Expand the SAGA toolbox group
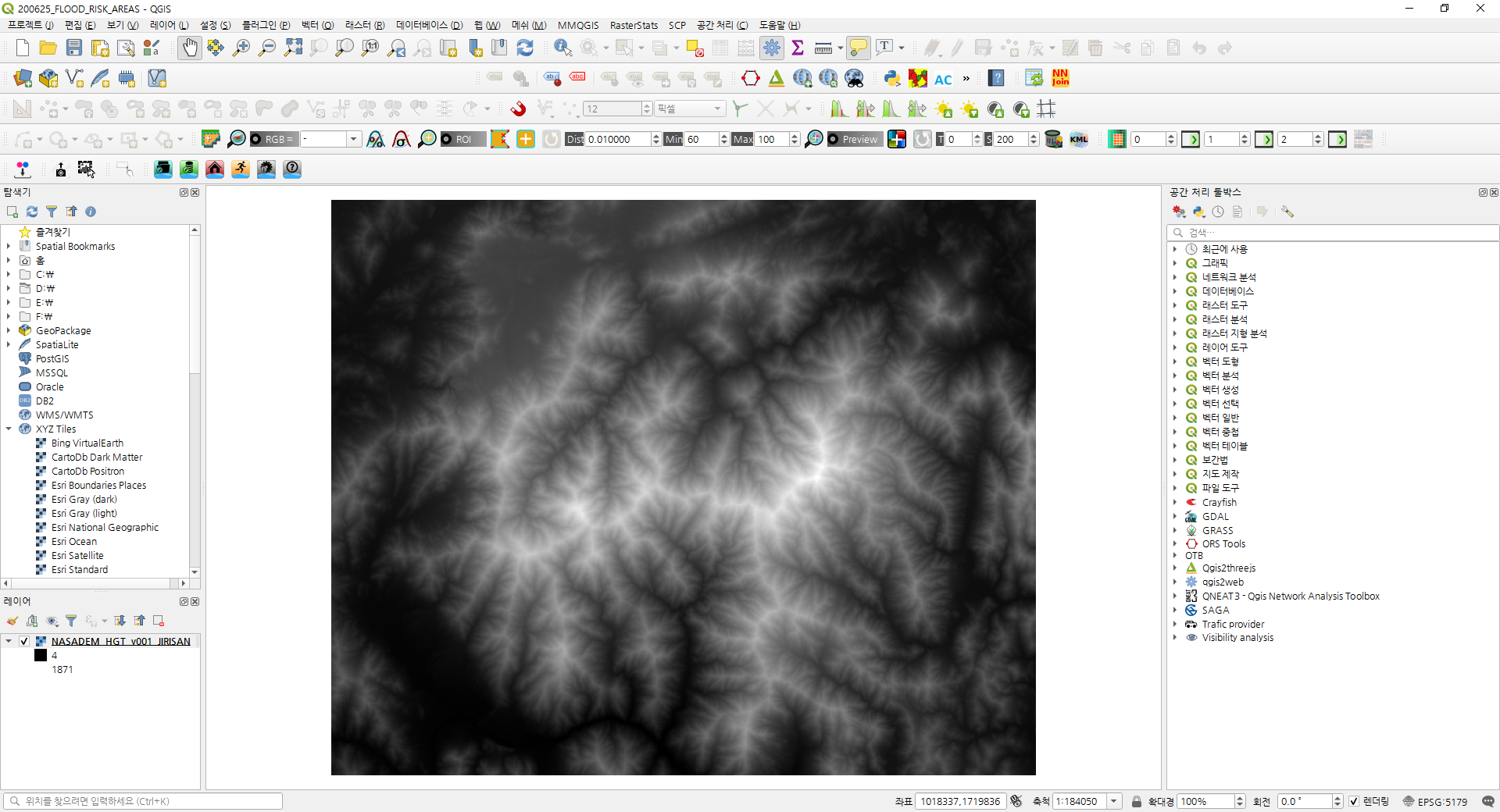 [1175, 610]
